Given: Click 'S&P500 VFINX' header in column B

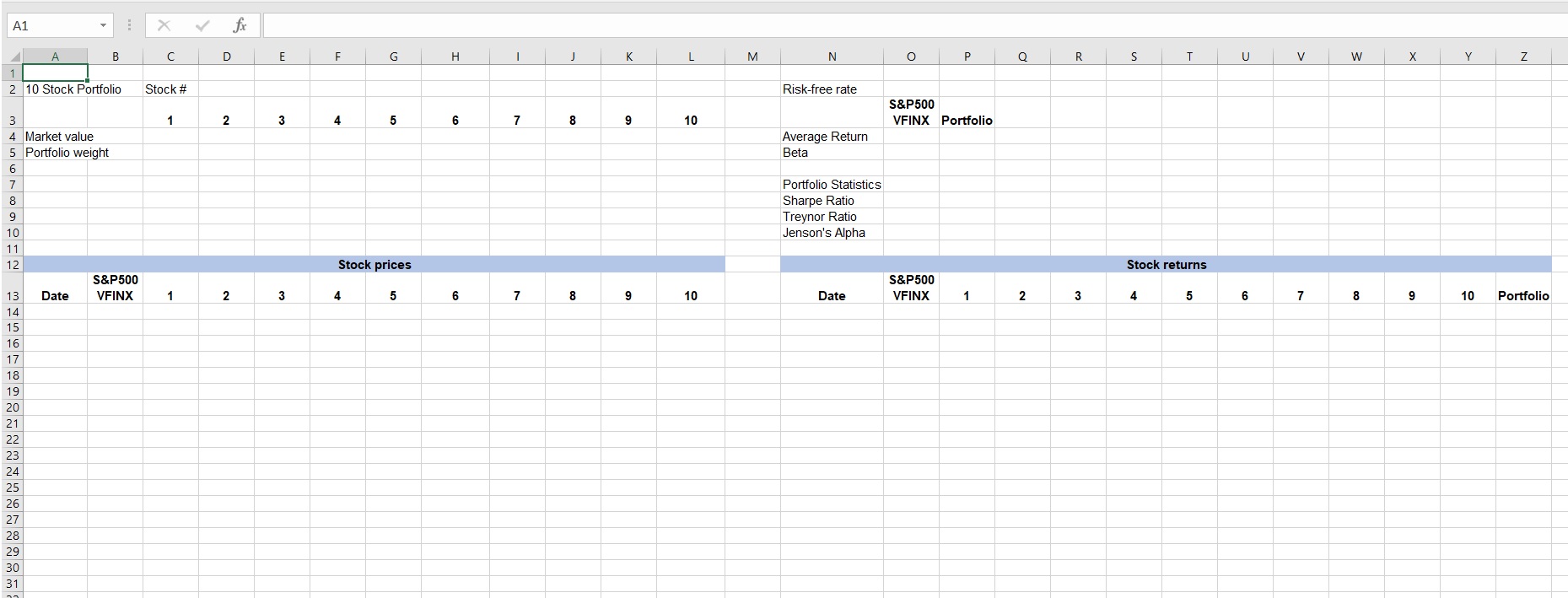Looking at the screenshot, I should pos(115,288).
